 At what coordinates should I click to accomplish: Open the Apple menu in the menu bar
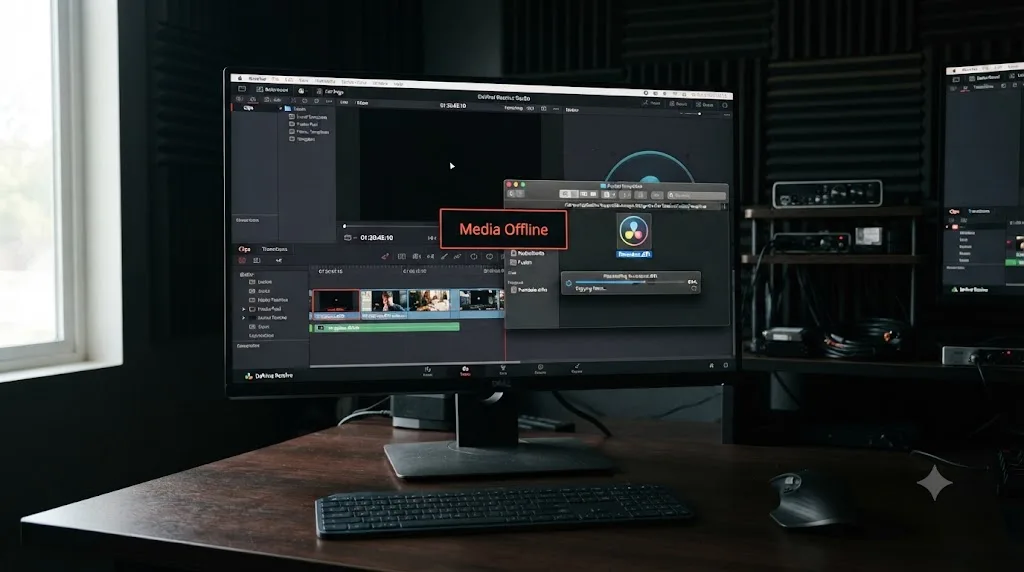[x=240, y=77]
